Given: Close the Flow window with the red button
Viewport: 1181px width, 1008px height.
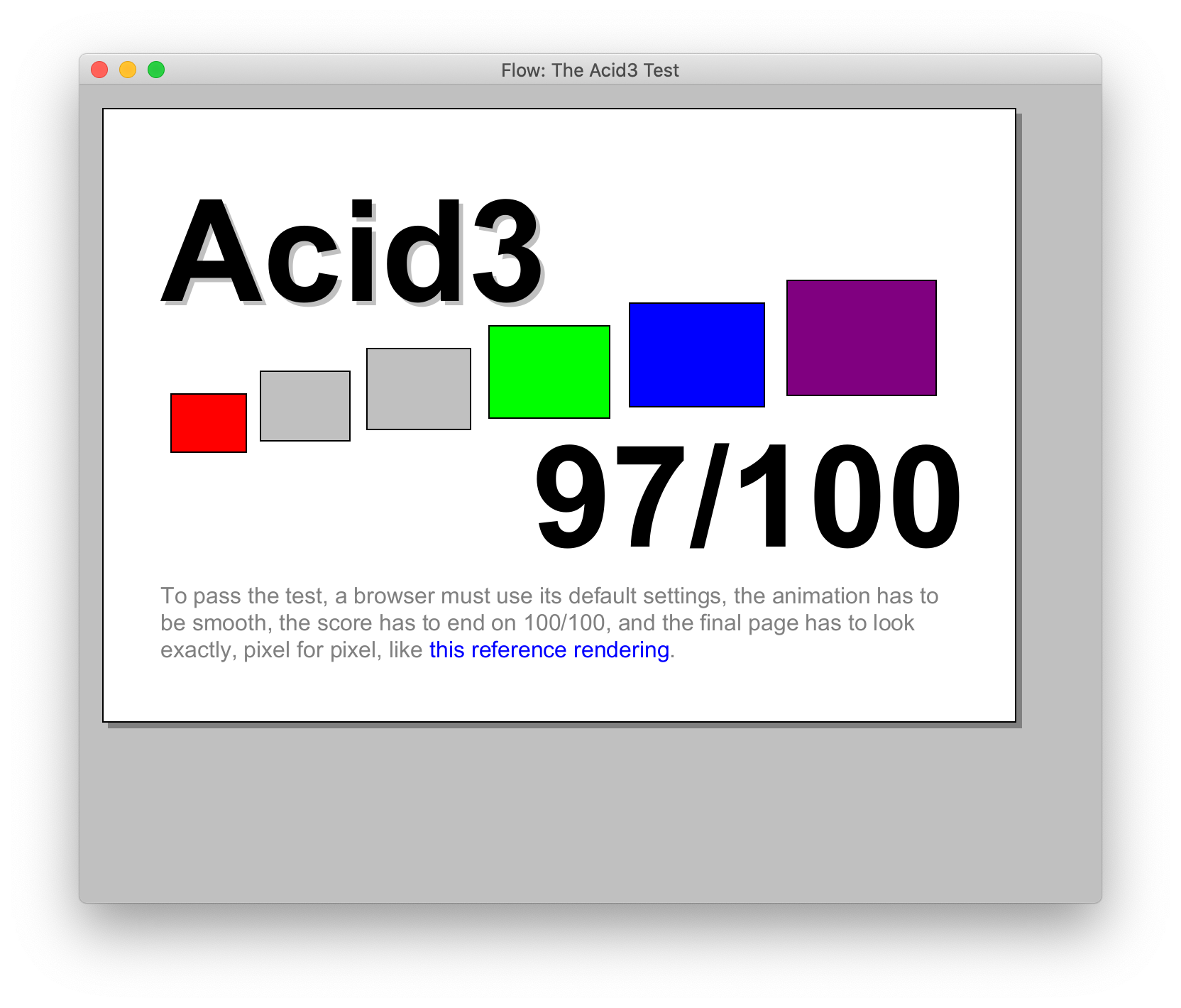Looking at the screenshot, I should [x=99, y=70].
